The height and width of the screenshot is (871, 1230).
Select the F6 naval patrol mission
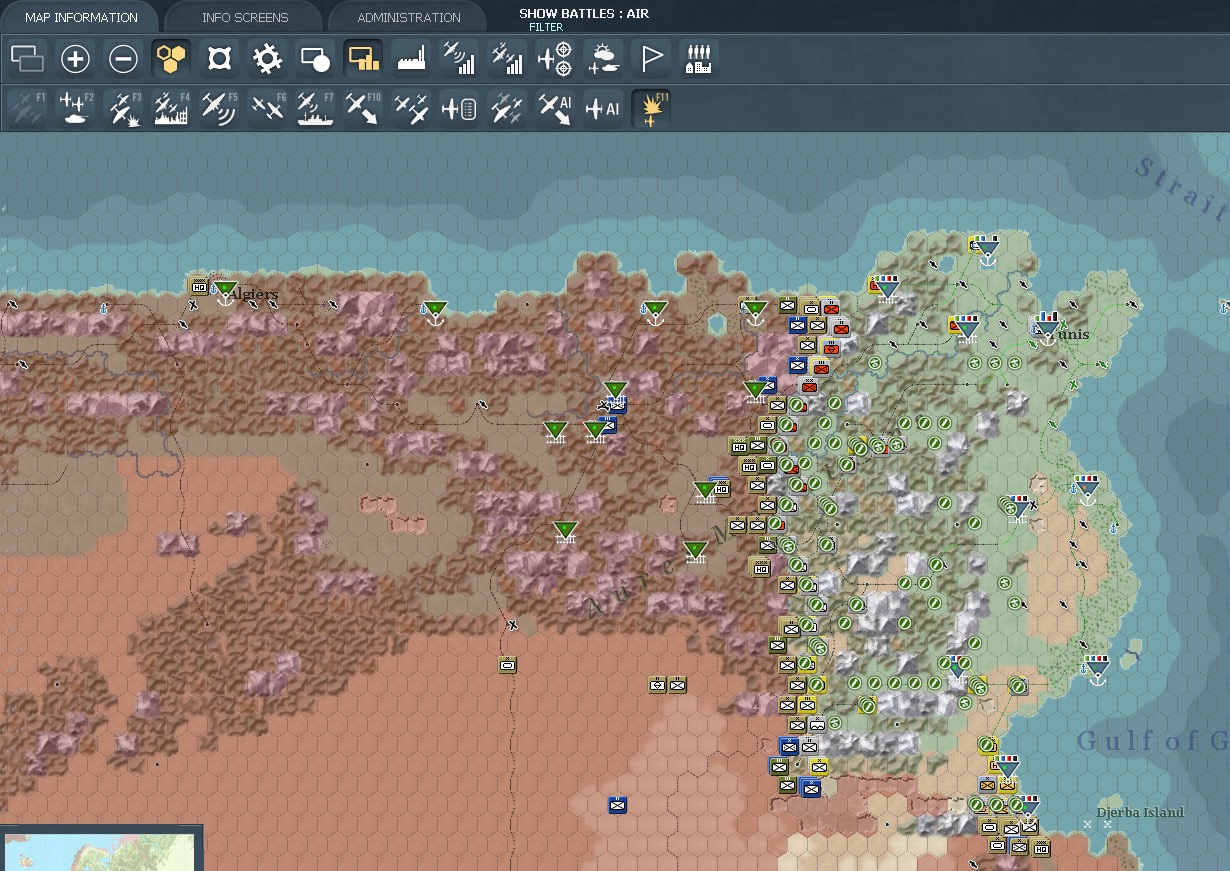tap(266, 107)
